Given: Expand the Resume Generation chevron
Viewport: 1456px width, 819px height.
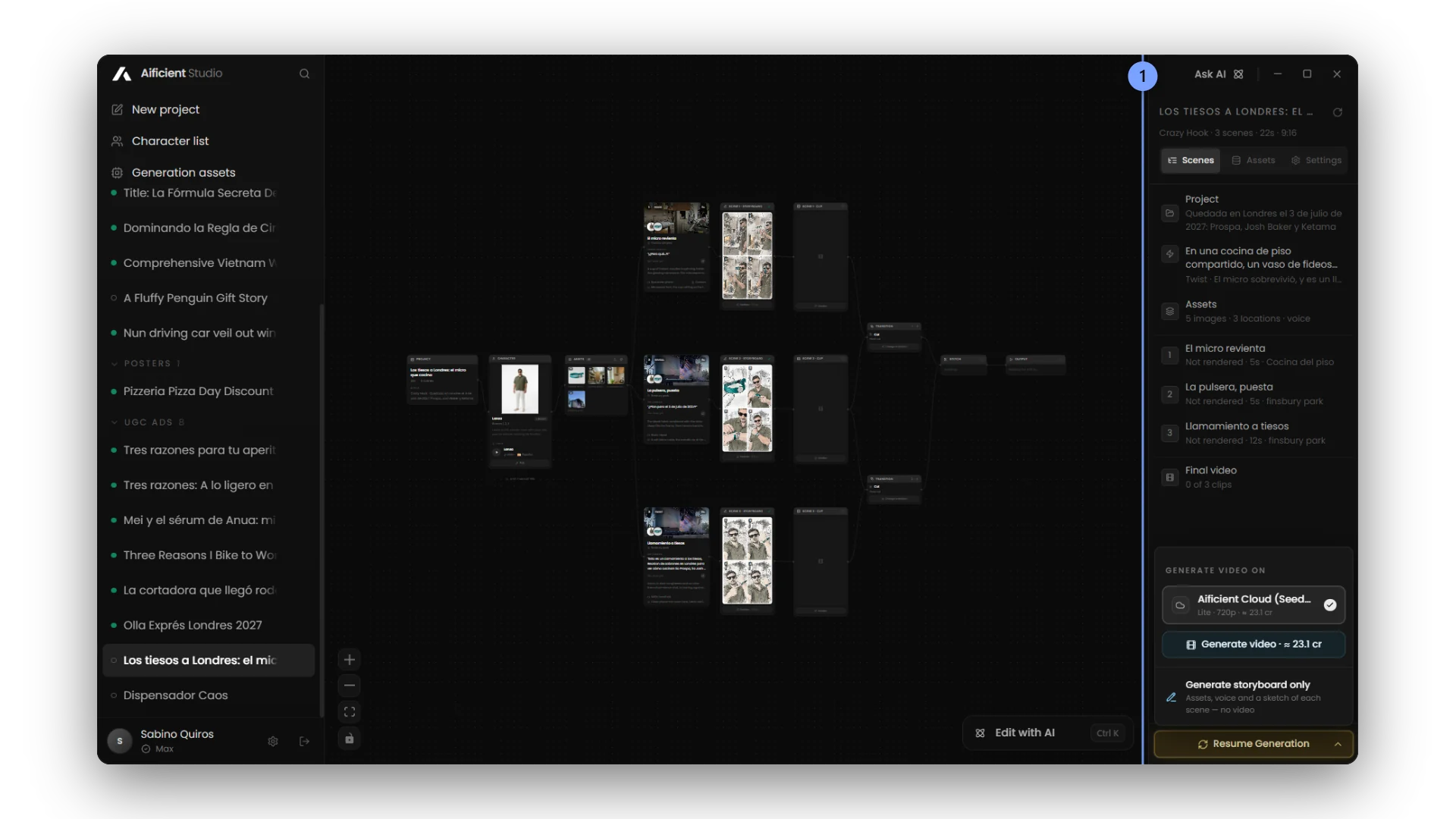Looking at the screenshot, I should click(x=1338, y=744).
